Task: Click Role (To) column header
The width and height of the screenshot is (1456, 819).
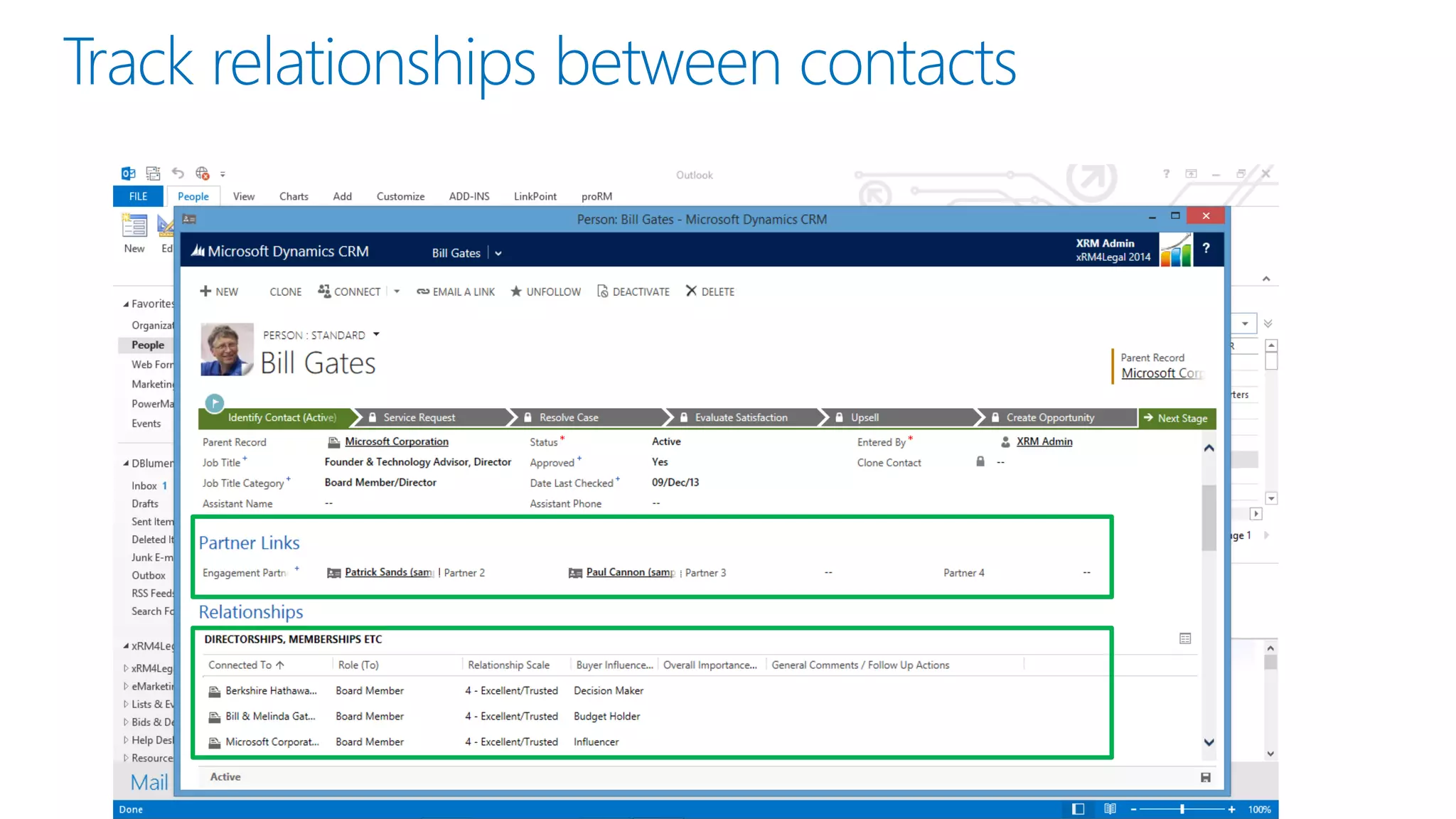Action: pyautogui.click(x=358, y=665)
